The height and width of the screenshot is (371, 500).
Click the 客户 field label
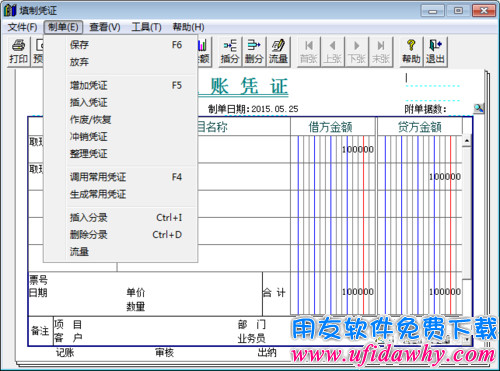(68, 338)
